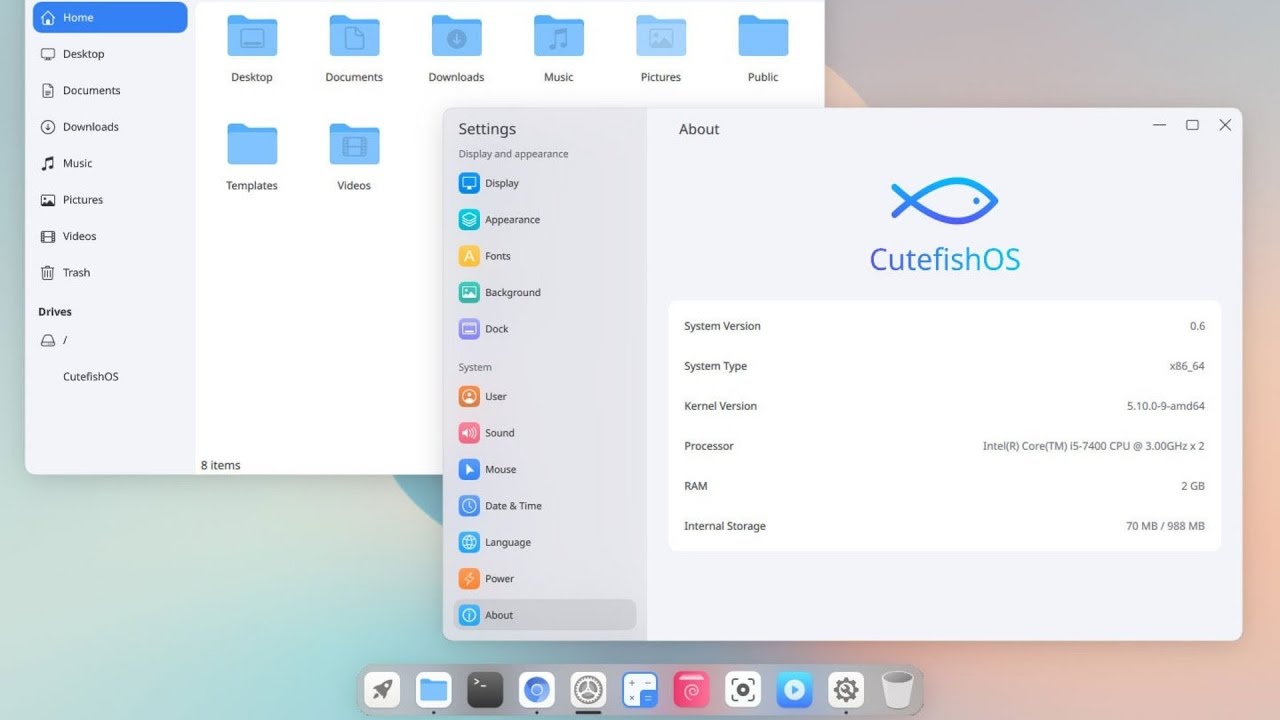Screen dimensions: 1280x720
Task: Open Appearance settings icon
Action: tap(469, 220)
